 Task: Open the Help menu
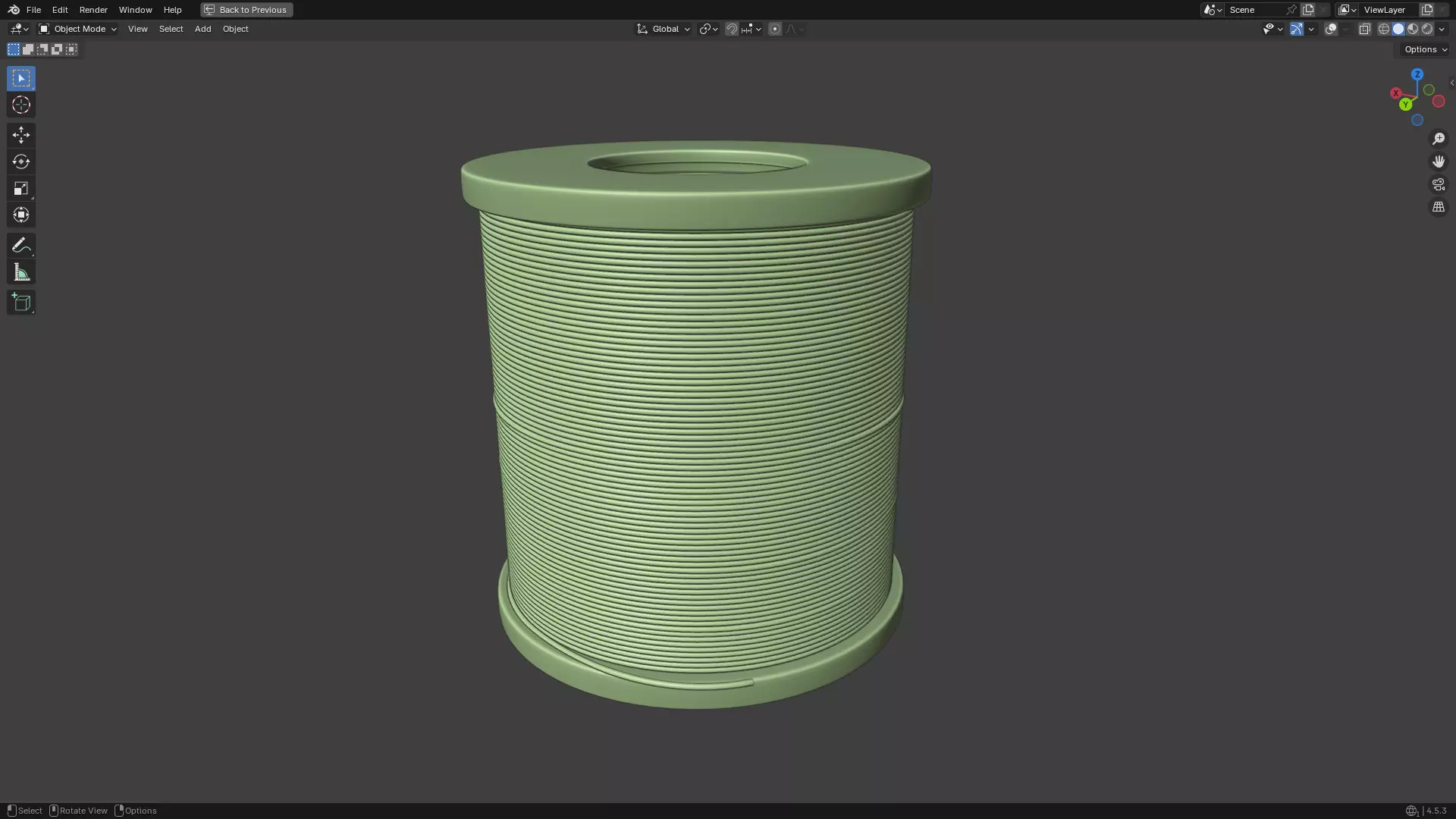(172, 10)
